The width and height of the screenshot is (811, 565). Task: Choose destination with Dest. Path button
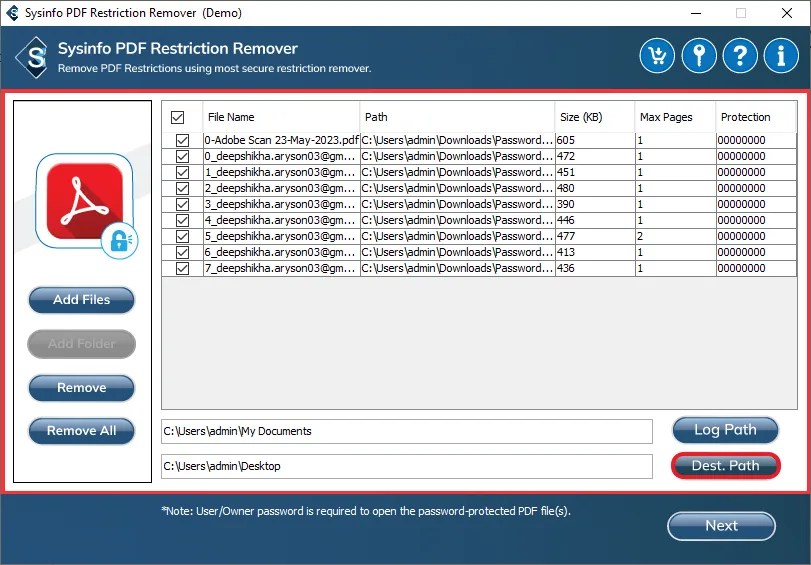pyautogui.click(x=725, y=465)
